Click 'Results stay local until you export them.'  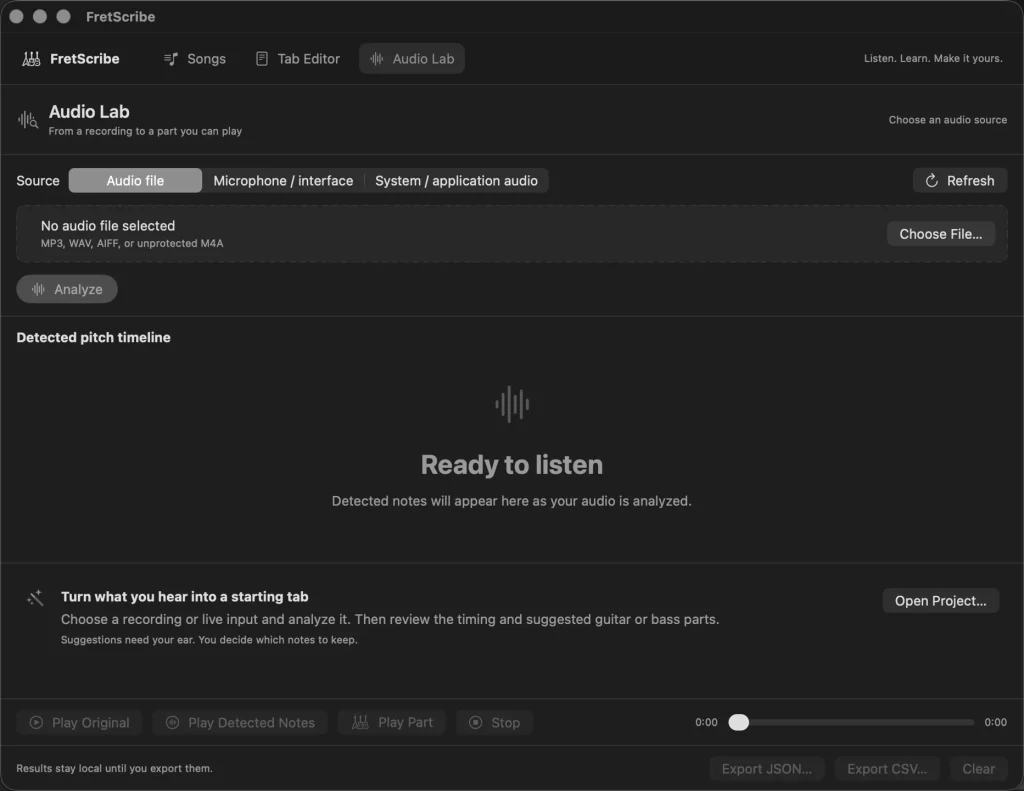(114, 769)
